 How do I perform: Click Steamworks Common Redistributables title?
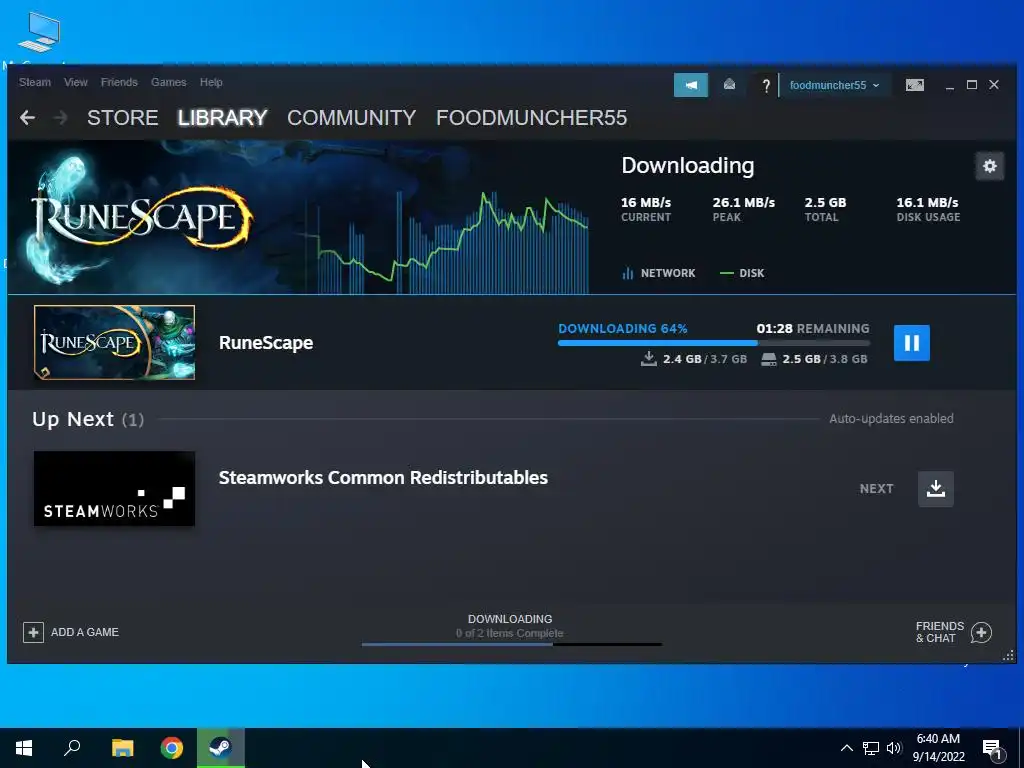coord(383,477)
